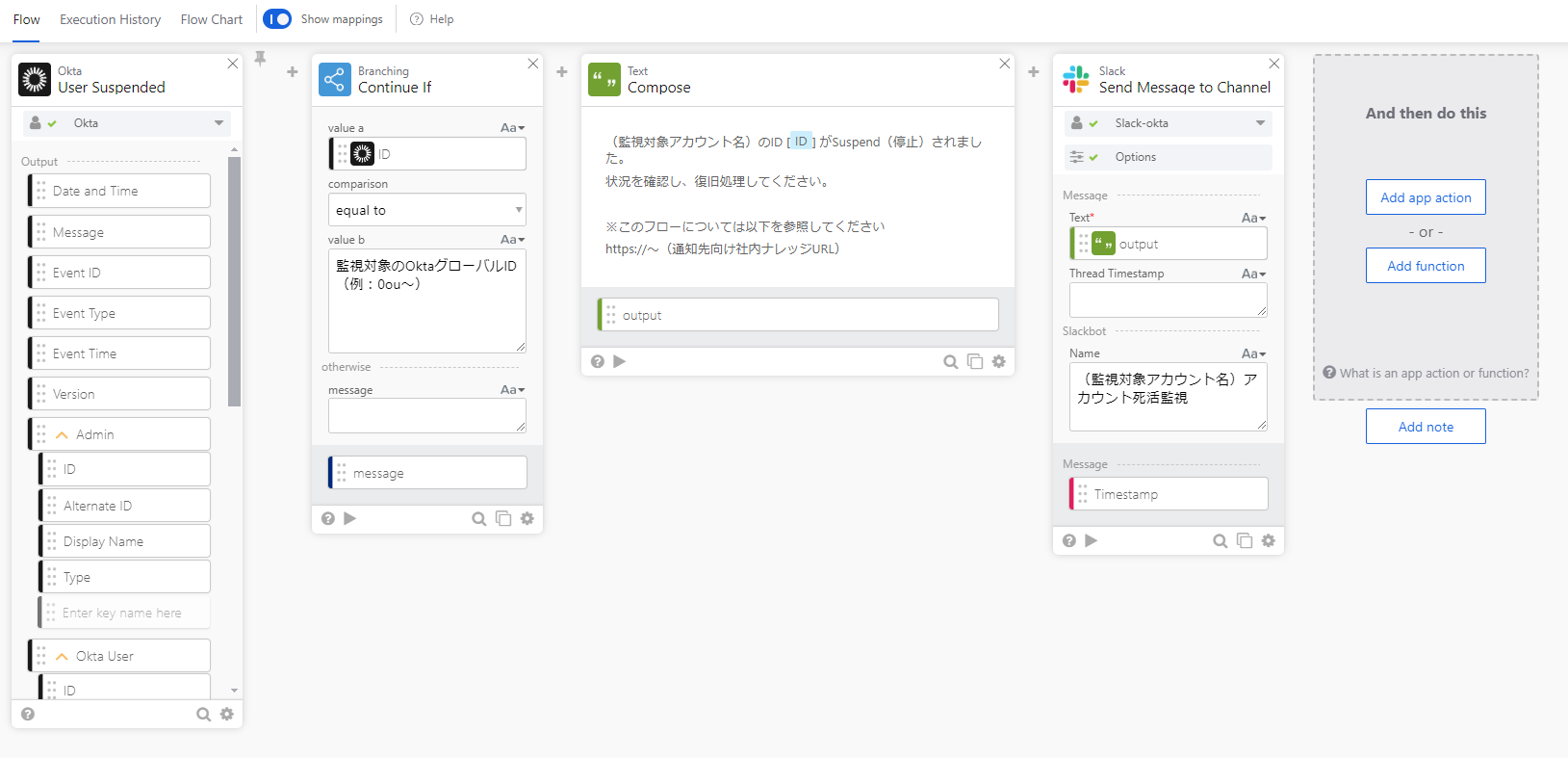Click search icon on Compose card
Image resolution: width=1568 pixels, height=758 pixels.
coord(950,361)
